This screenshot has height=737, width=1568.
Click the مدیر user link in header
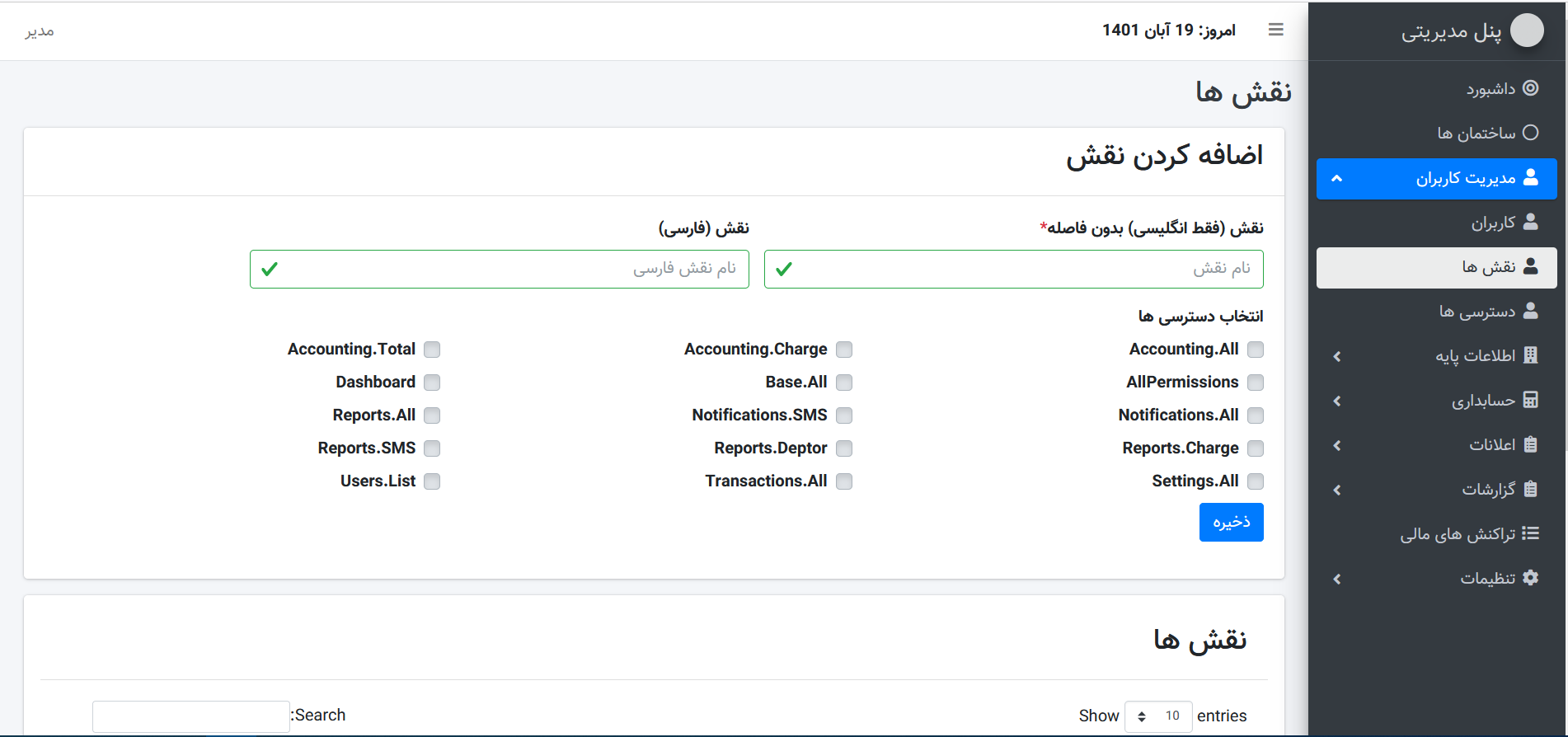coord(40,31)
